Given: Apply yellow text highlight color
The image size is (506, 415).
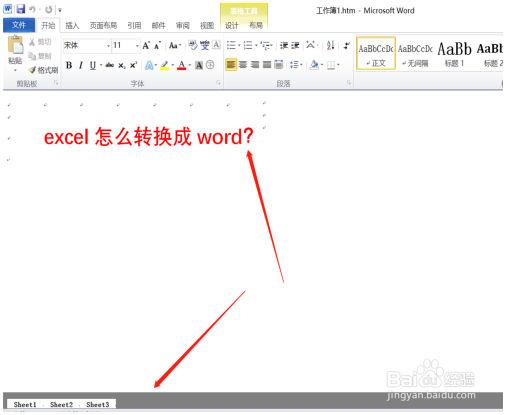Looking at the screenshot, I should click(165, 65).
